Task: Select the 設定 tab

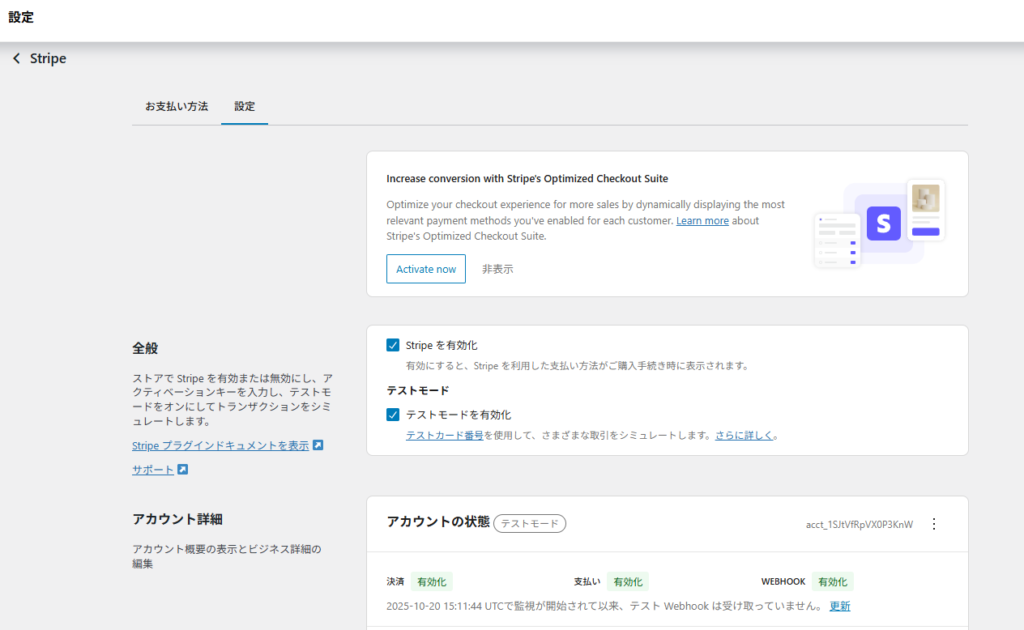Action: pyautogui.click(x=244, y=106)
